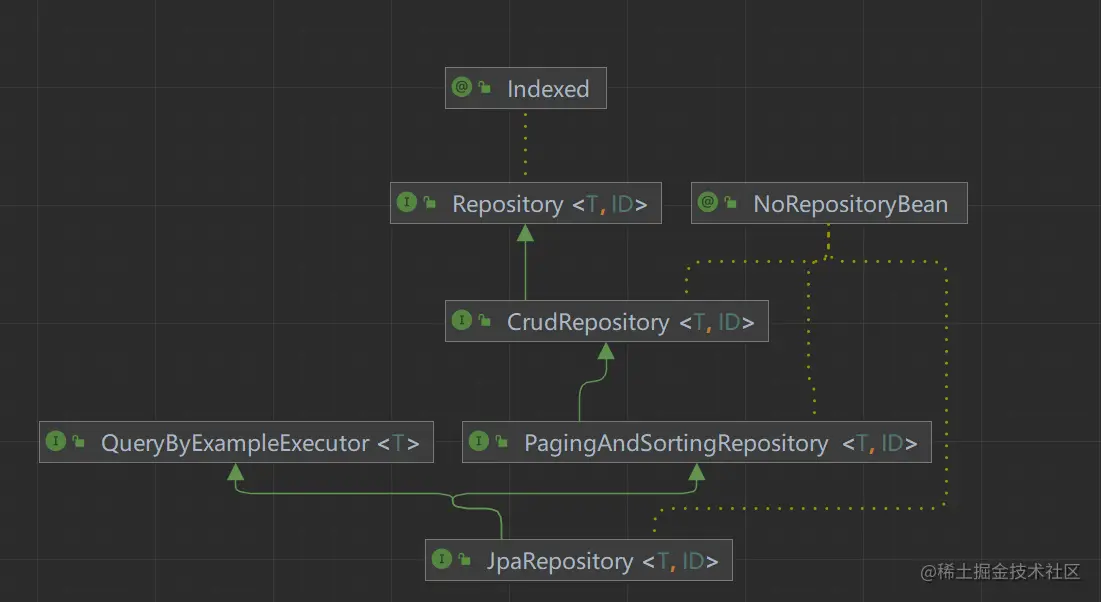Click interface icon on CrudRepository node
1101x602 pixels.
[461, 320]
